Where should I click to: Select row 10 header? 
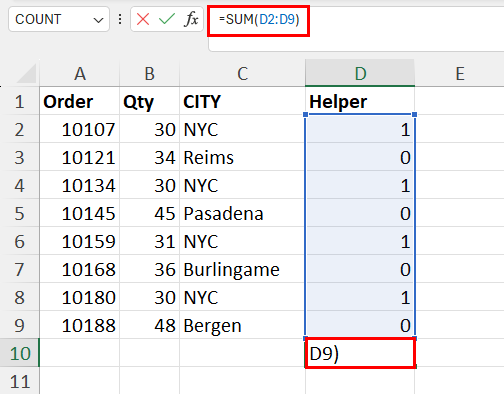coord(20,353)
